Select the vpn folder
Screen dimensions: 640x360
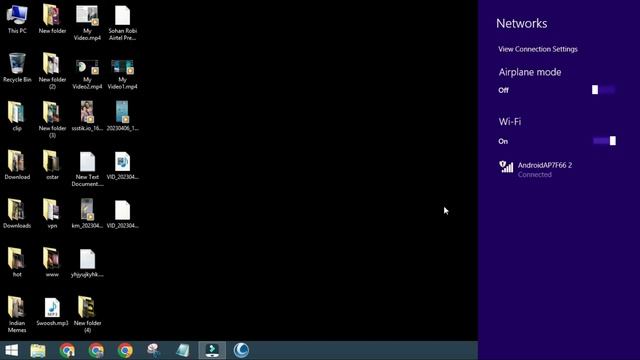pos(52,213)
